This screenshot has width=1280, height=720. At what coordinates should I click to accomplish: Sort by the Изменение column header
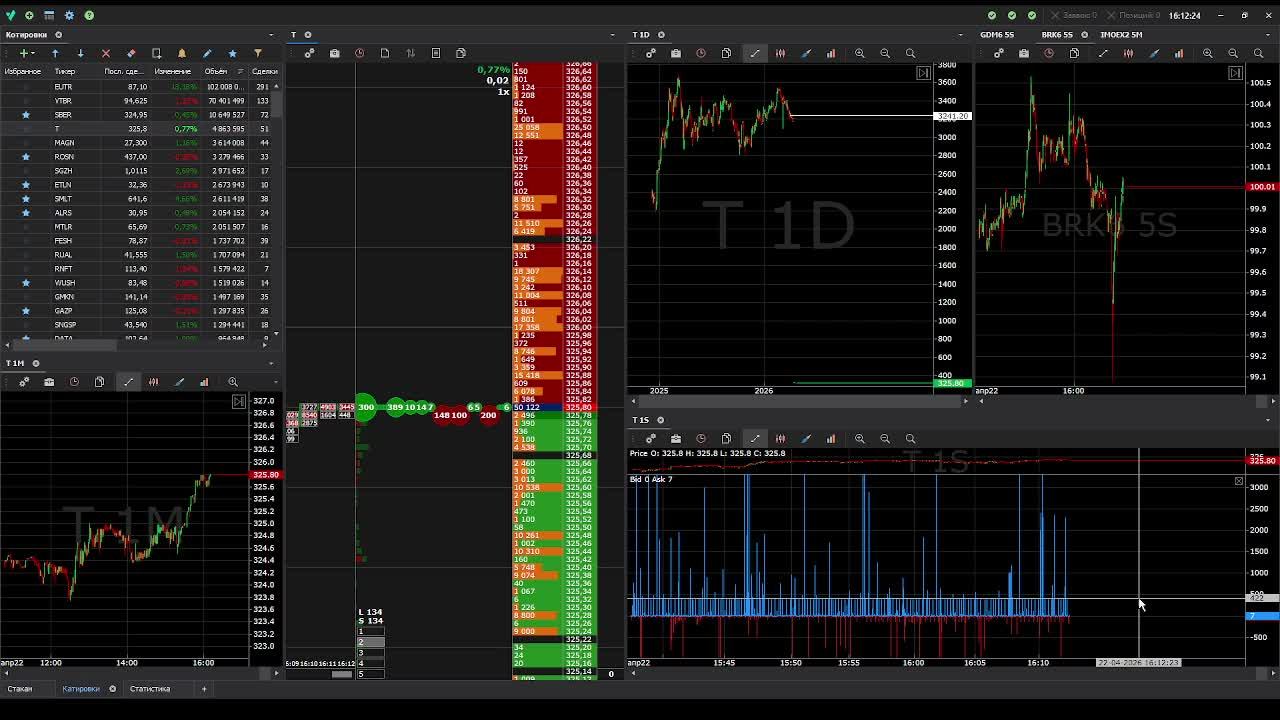click(x=173, y=72)
